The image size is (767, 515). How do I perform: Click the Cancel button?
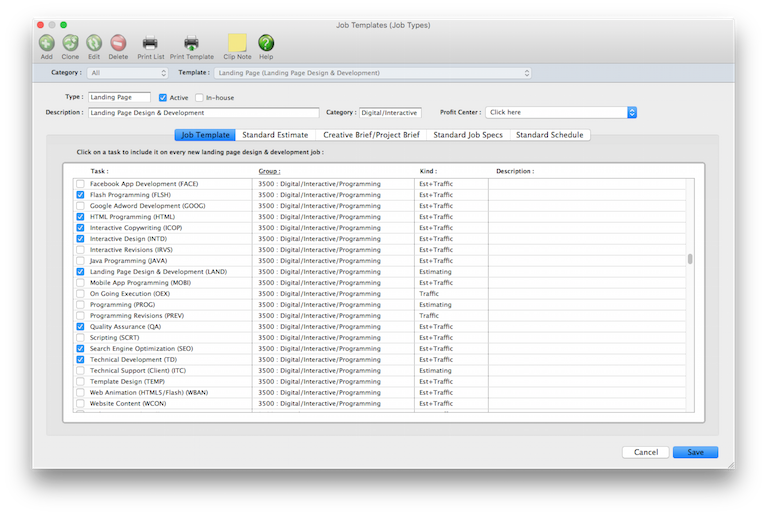coord(645,452)
